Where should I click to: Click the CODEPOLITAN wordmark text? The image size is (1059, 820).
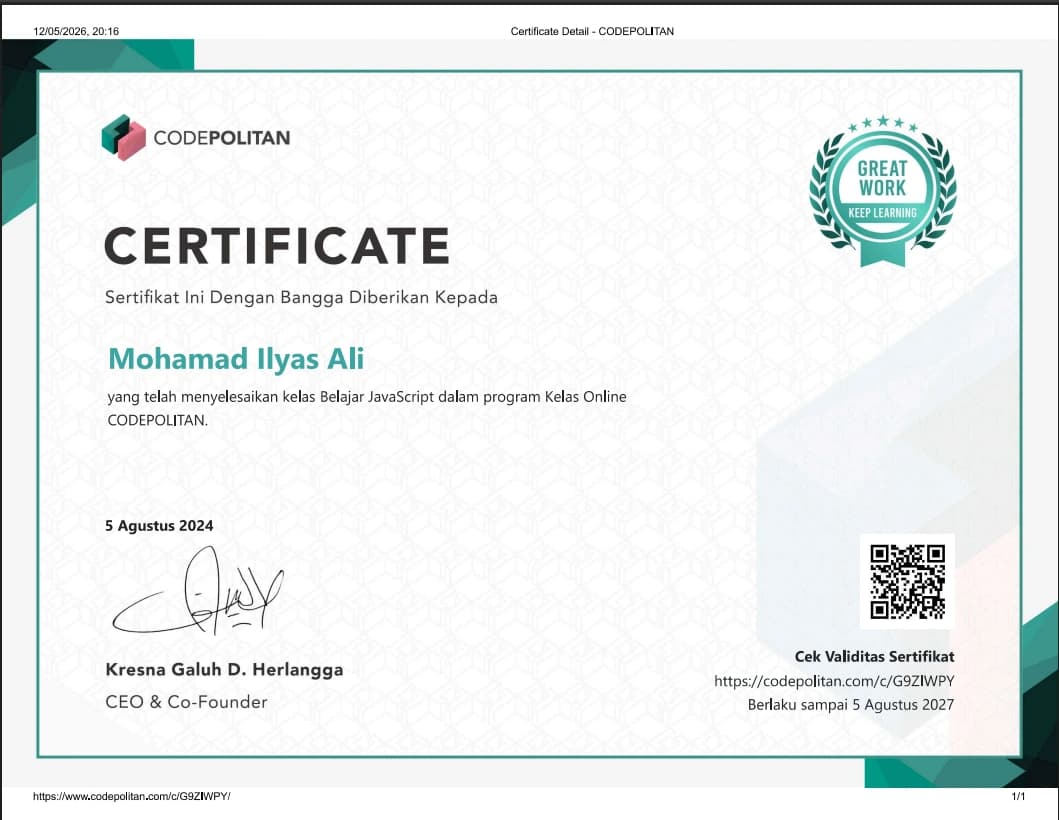pos(222,138)
